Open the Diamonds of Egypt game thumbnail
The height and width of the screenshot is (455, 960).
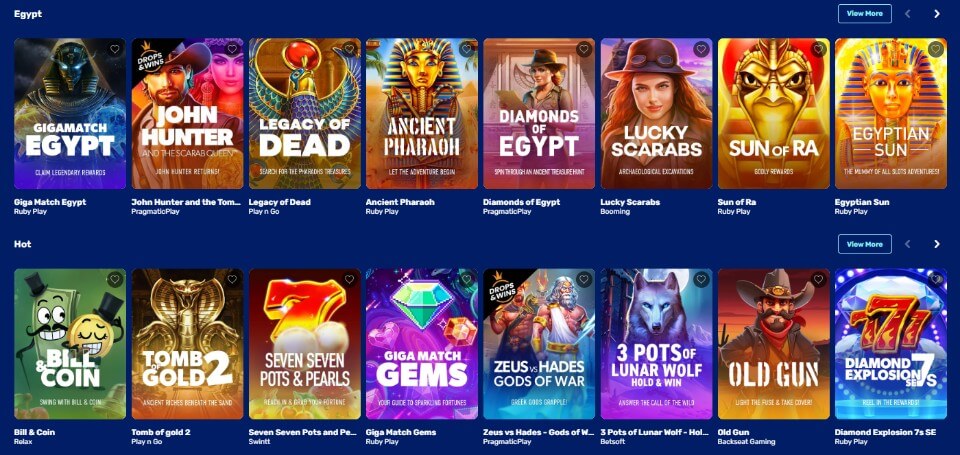pos(539,113)
